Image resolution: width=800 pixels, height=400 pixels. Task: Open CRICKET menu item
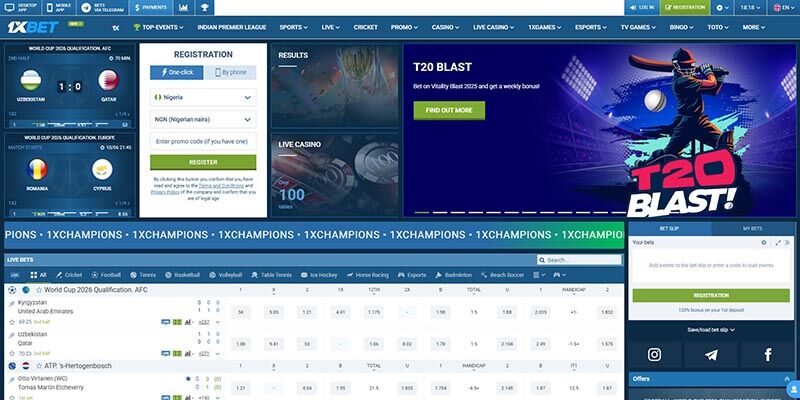coord(365,28)
